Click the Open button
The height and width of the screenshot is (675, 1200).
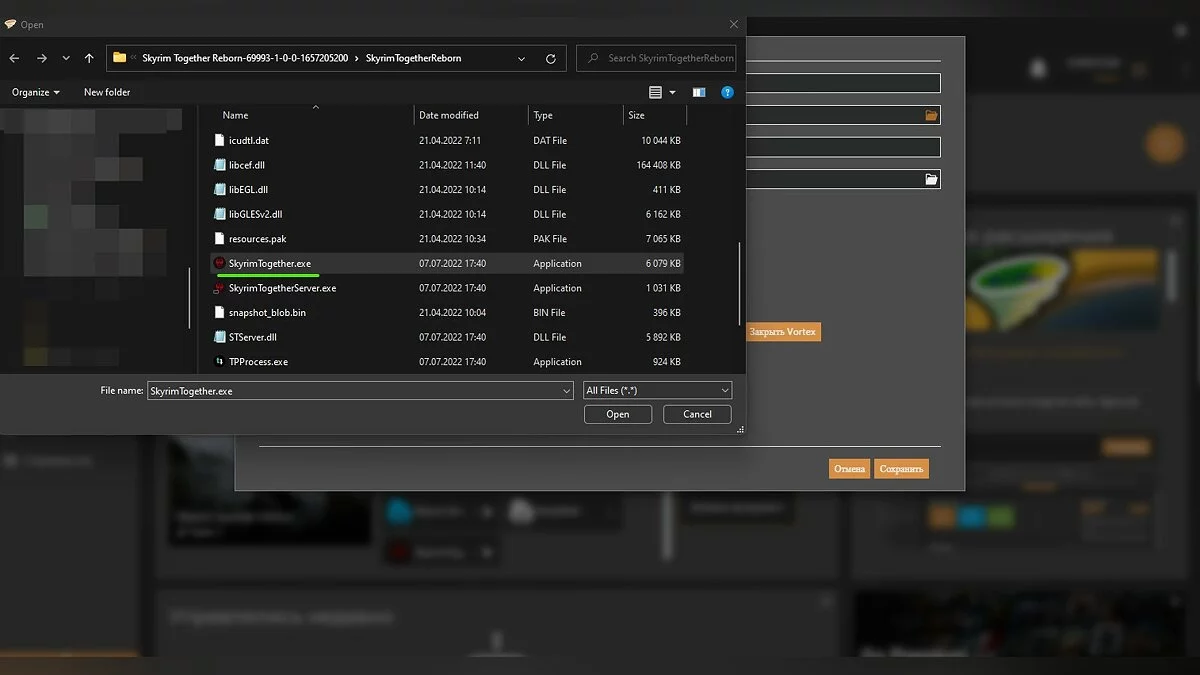(x=617, y=414)
